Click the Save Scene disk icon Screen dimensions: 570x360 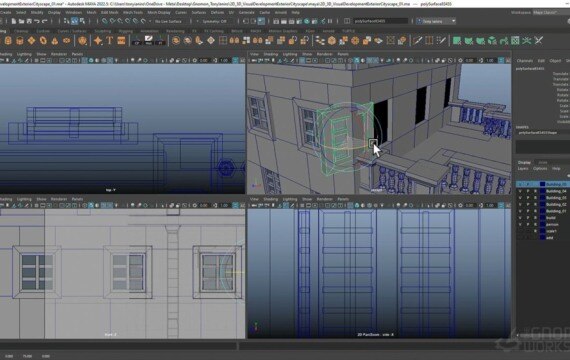[29, 21]
